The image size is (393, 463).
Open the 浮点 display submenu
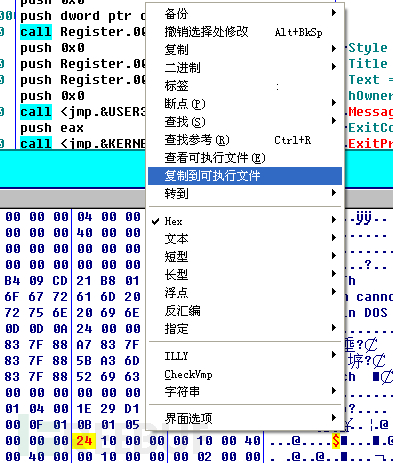(245, 293)
